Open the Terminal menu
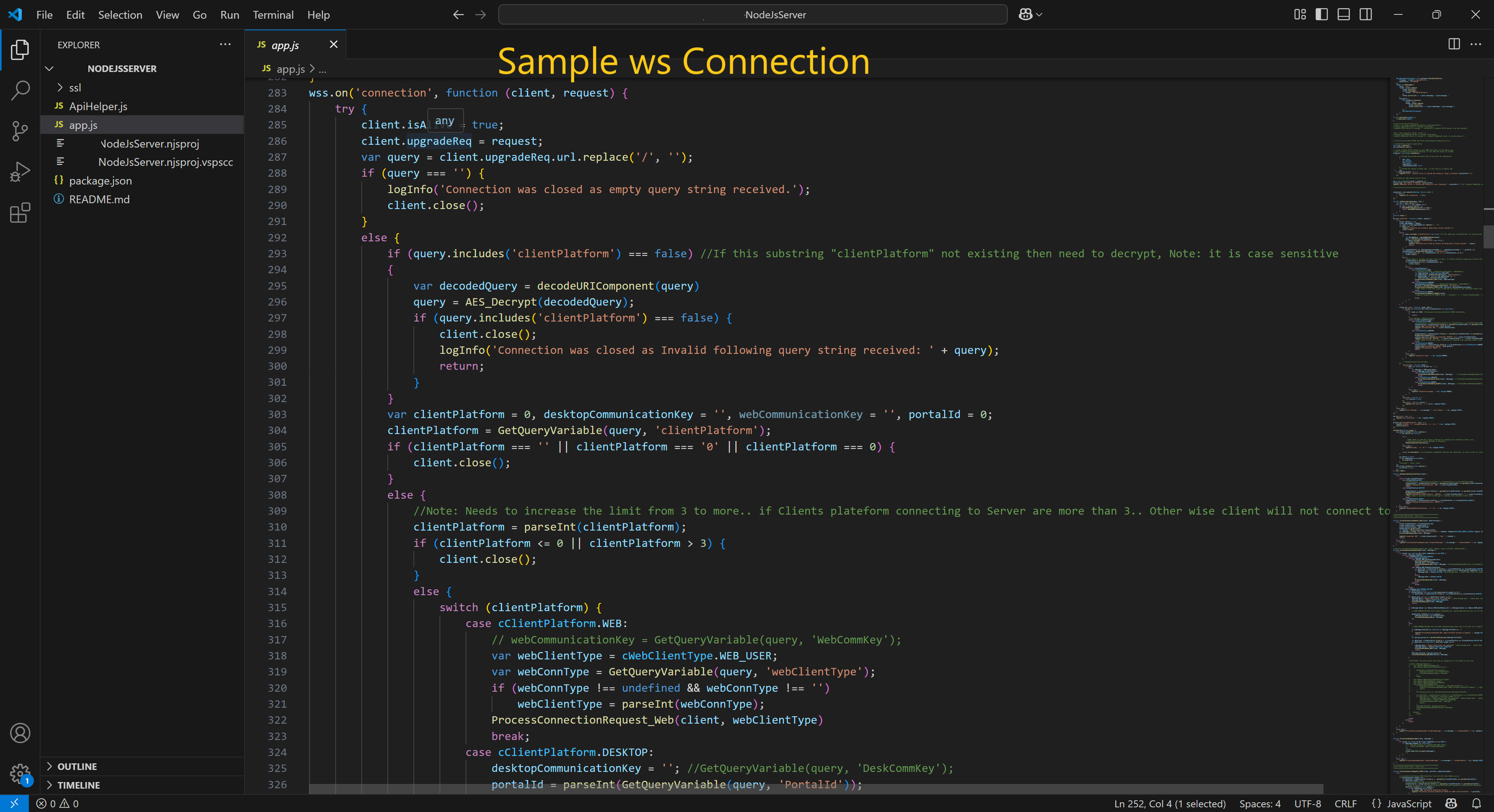Image resolution: width=1494 pixels, height=812 pixels. pos(273,14)
